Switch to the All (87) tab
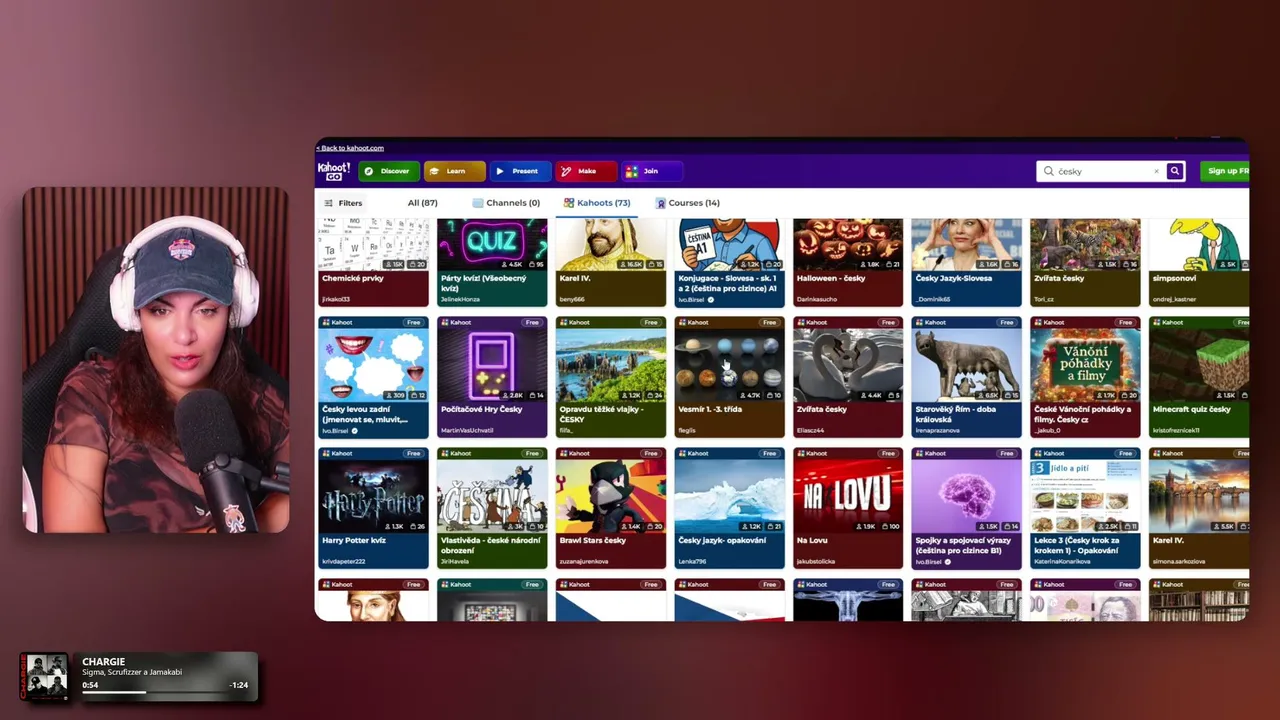This screenshot has width=1280, height=720. 422,203
